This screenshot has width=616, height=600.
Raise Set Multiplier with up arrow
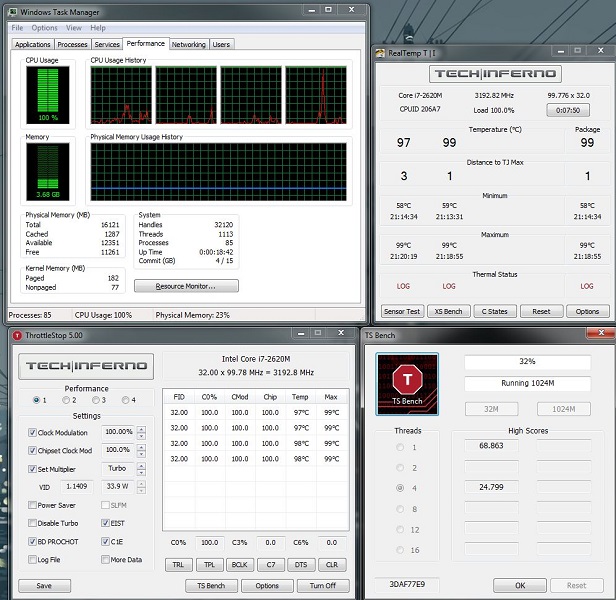[x=141, y=466]
